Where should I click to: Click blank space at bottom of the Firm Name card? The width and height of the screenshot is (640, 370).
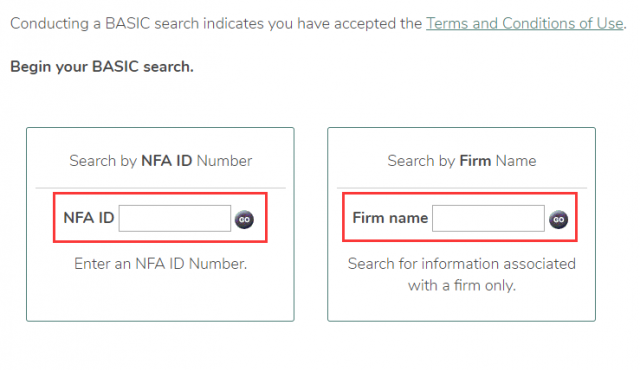462,308
